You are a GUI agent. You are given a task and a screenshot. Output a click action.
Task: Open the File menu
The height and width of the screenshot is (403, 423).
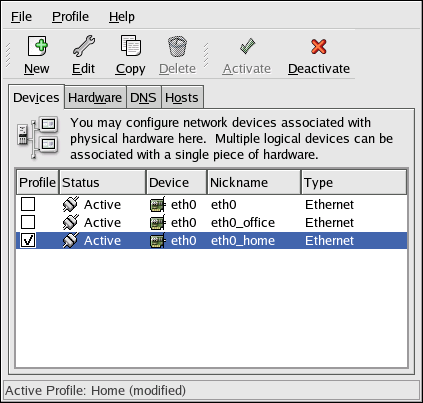(21, 17)
